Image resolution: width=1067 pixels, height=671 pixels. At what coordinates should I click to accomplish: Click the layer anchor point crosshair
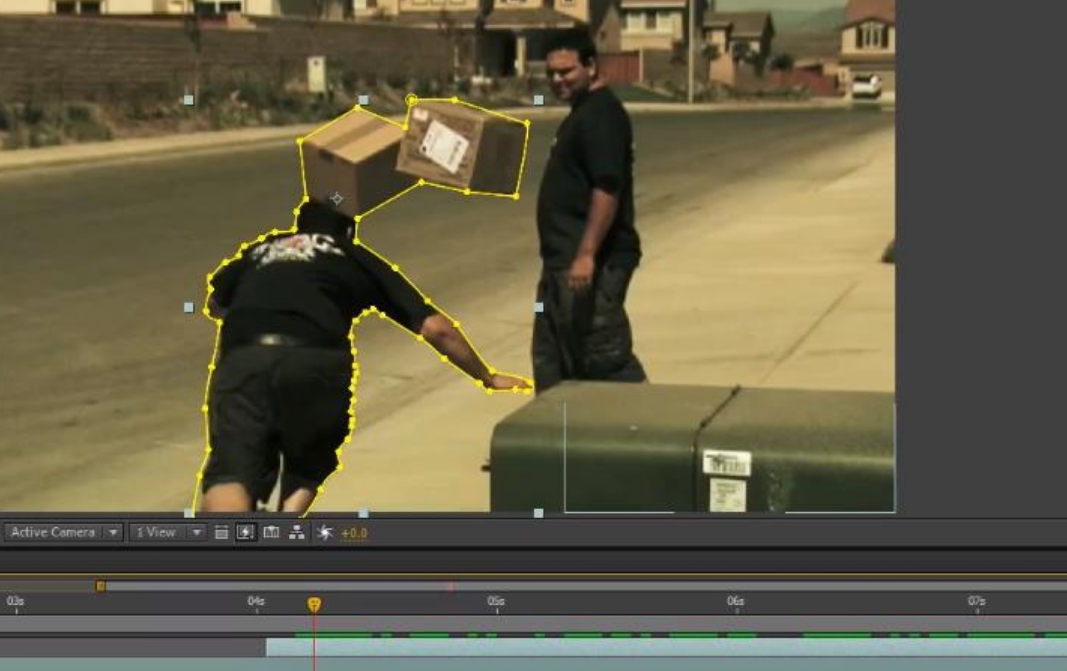337,199
